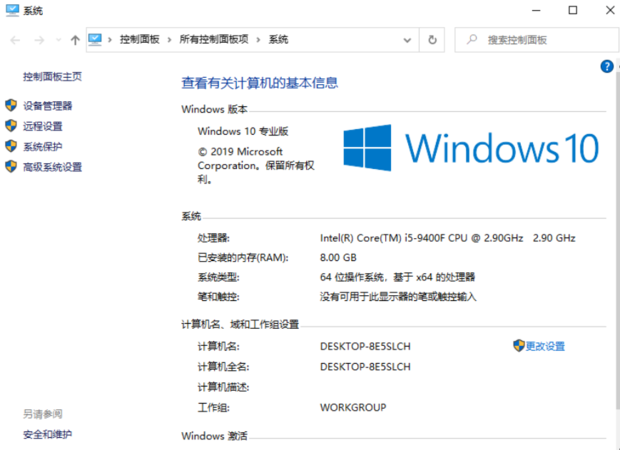The image size is (620, 450).
Task: Click Windows 10 专业版 edition text
Action: coord(243,131)
